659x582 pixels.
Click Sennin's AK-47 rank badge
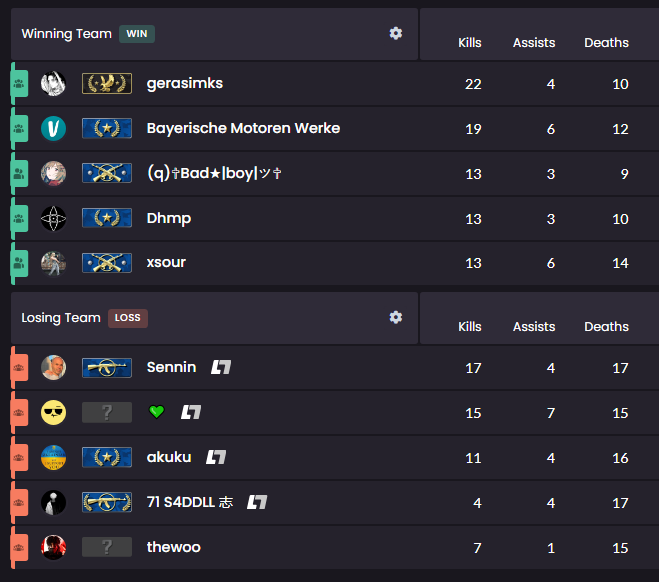tap(107, 368)
